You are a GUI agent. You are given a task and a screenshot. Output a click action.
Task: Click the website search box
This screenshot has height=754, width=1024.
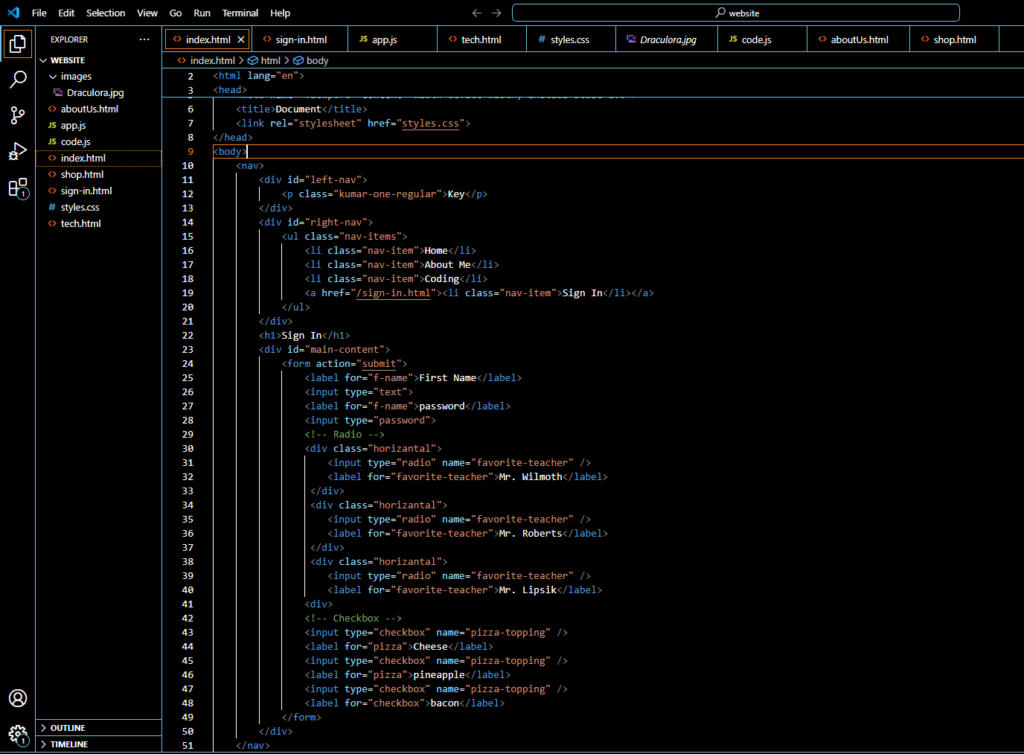click(735, 13)
